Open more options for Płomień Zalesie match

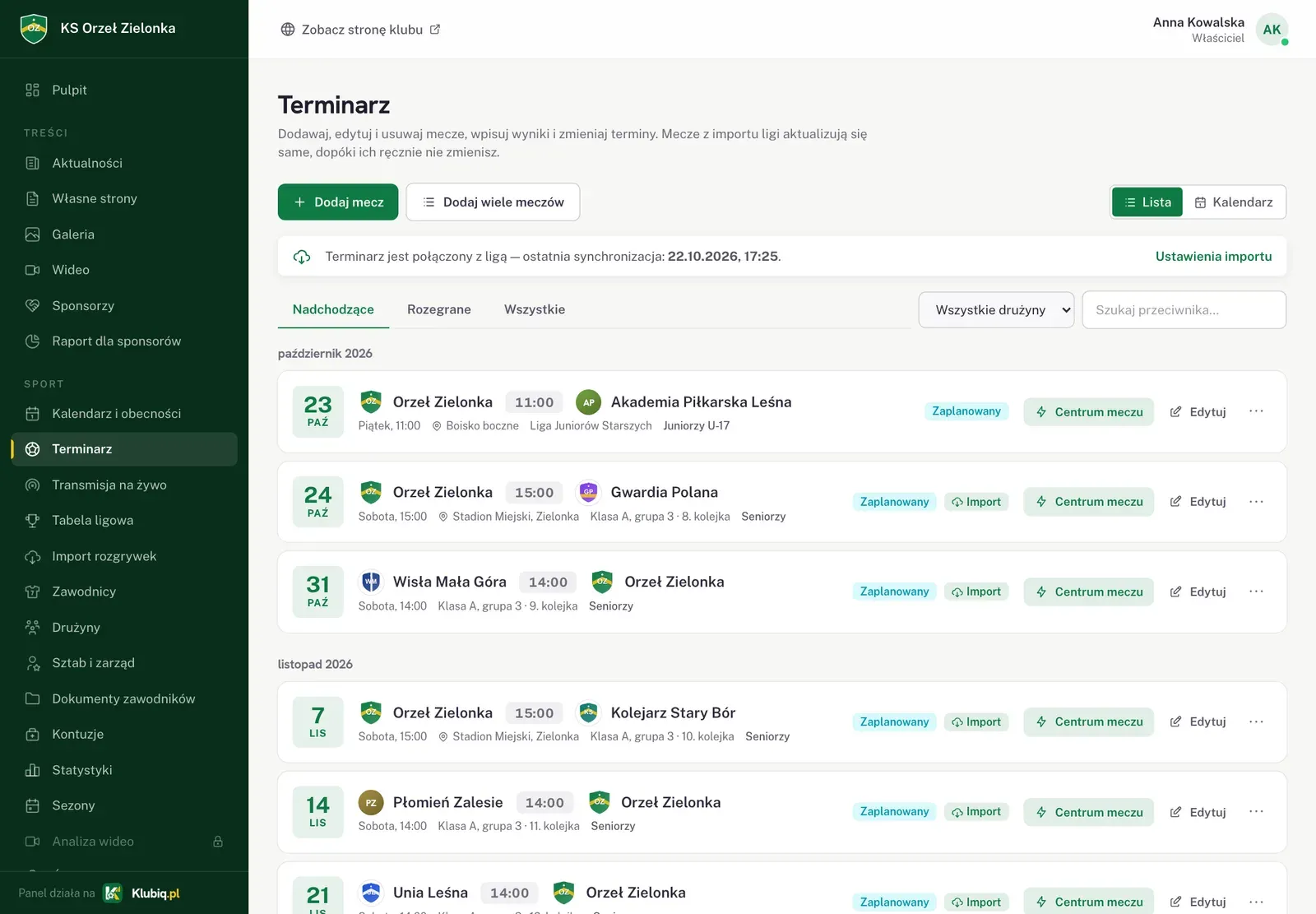click(1256, 812)
